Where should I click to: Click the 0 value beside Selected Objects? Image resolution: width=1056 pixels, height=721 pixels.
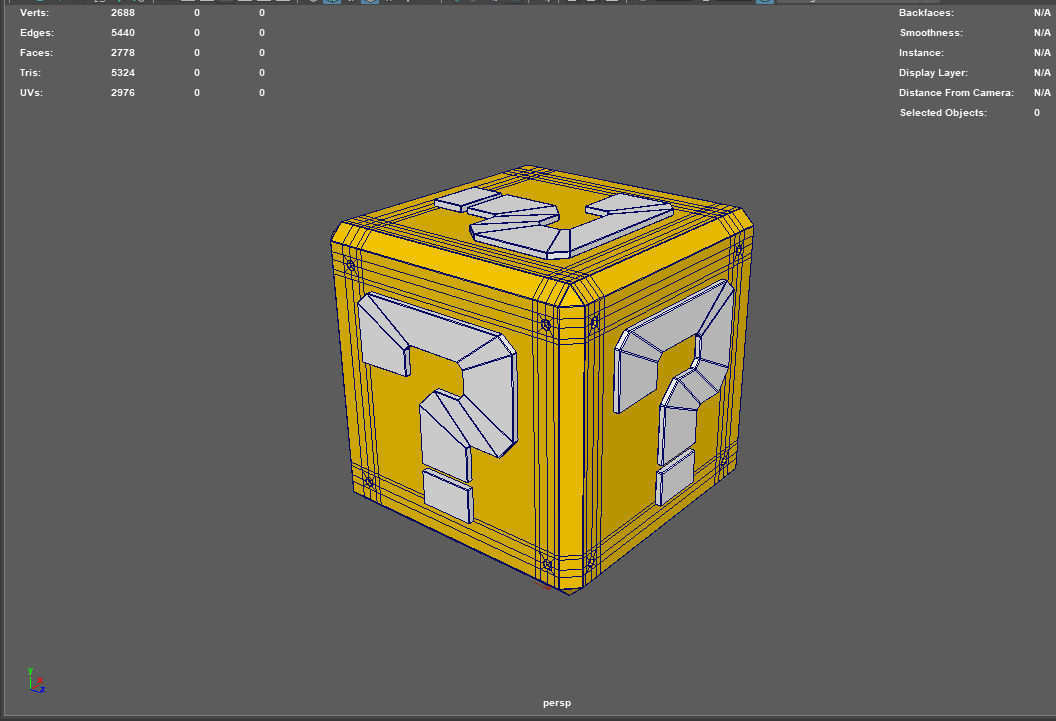click(x=1037, y=113)
